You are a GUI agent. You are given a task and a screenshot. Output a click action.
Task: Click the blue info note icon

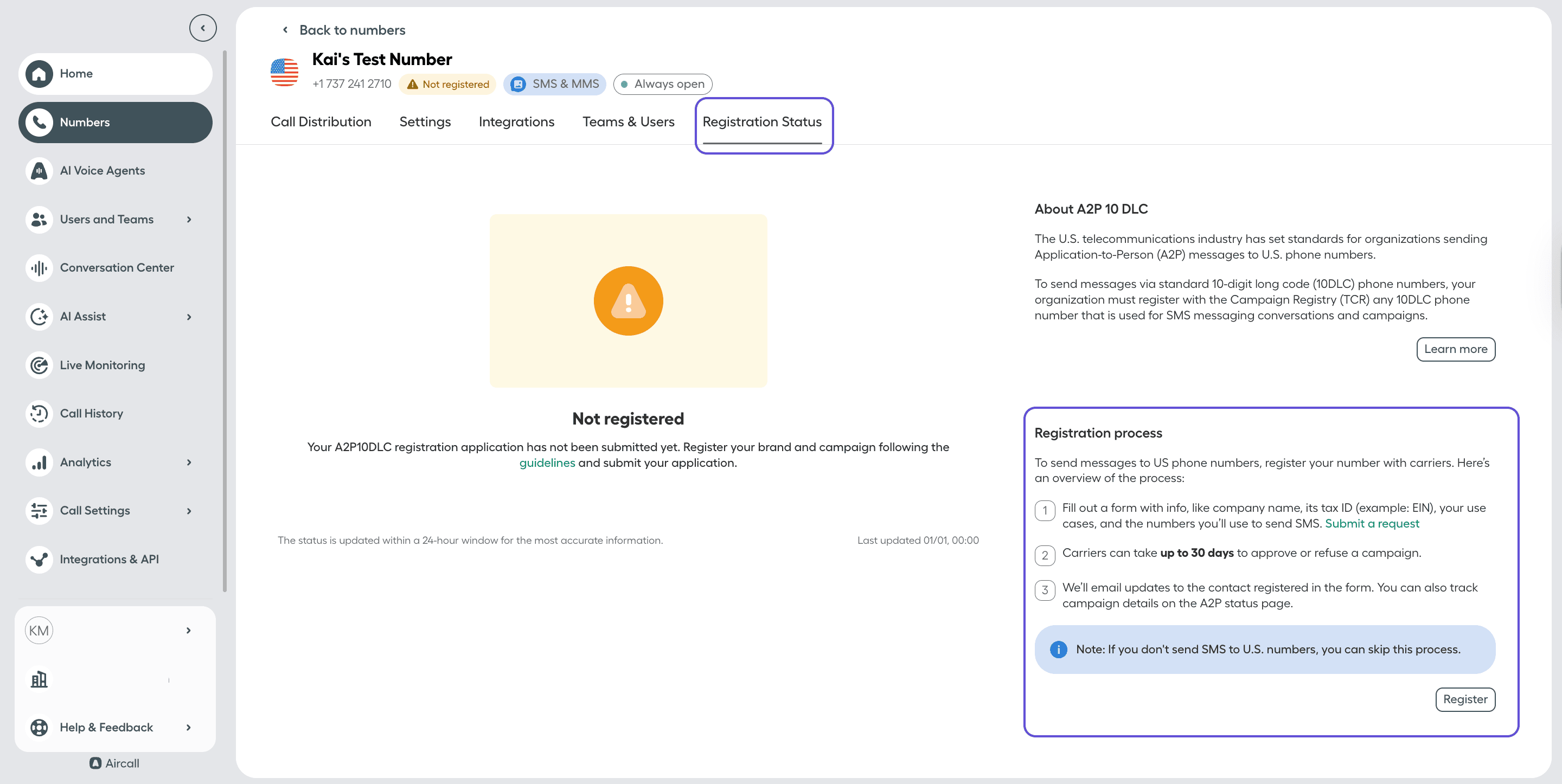(x=1058, y=650)
